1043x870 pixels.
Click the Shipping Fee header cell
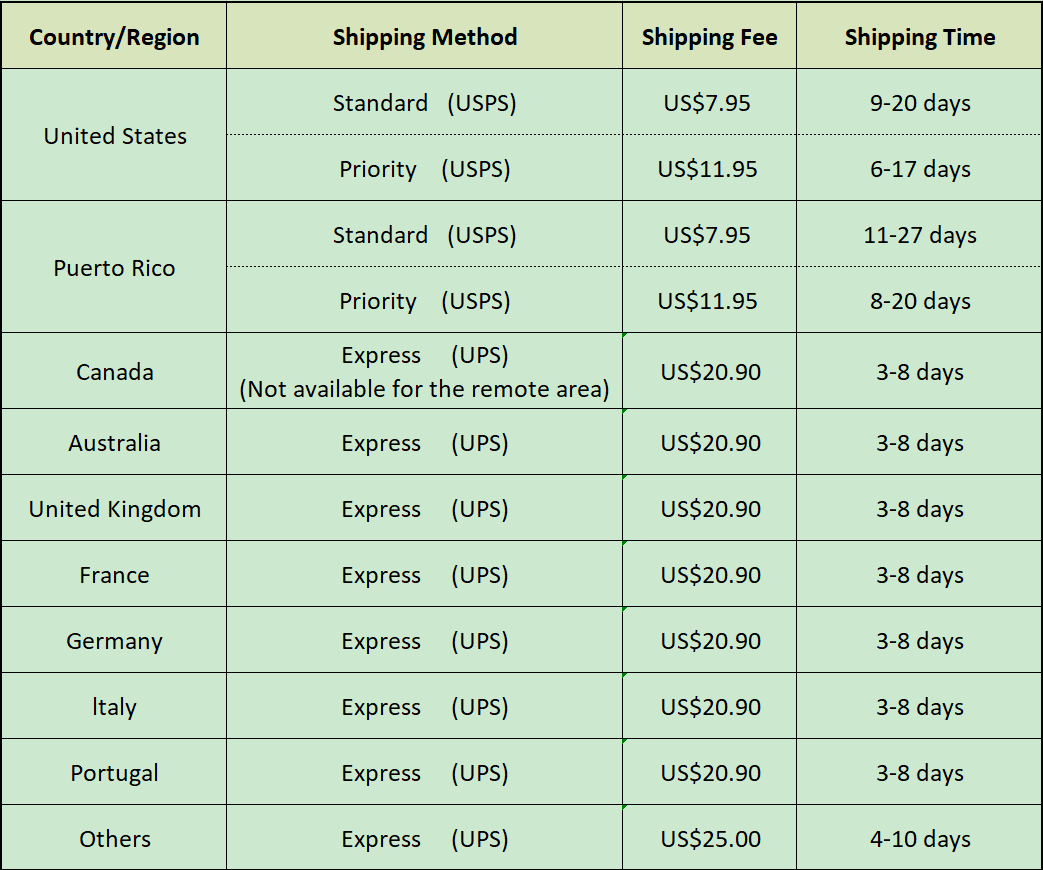click(709, 38)
